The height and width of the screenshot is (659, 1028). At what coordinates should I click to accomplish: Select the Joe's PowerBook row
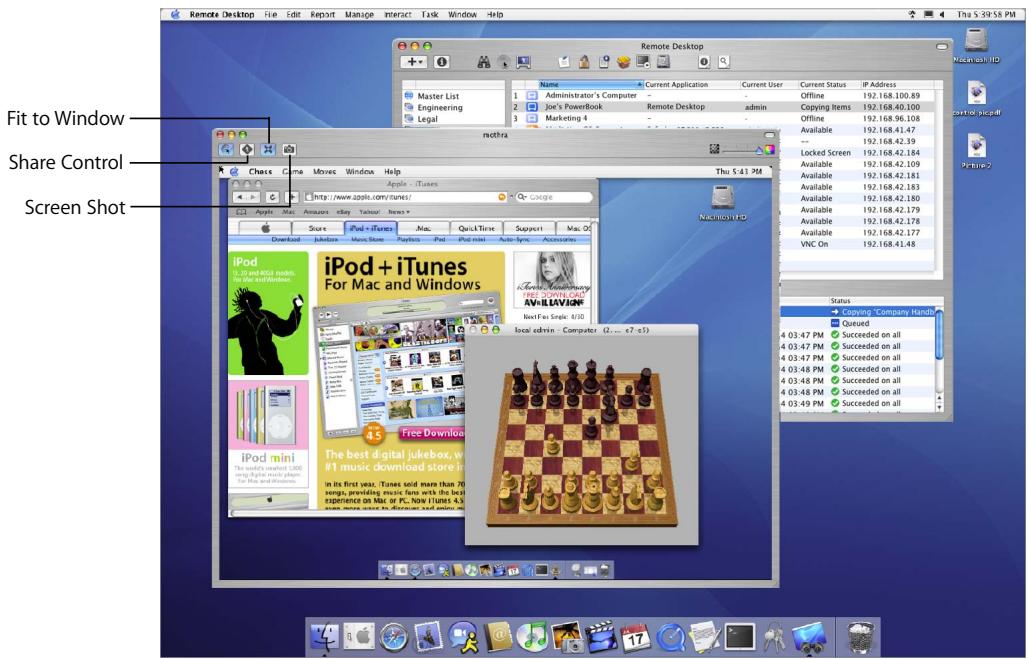tap(721, 107)
